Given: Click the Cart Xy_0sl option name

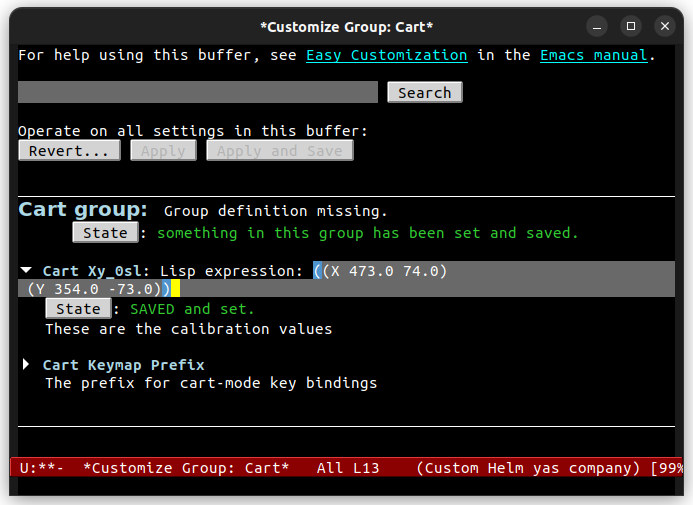Looking at the screenshot, I should pyautogui.click(x=92, y=271).
